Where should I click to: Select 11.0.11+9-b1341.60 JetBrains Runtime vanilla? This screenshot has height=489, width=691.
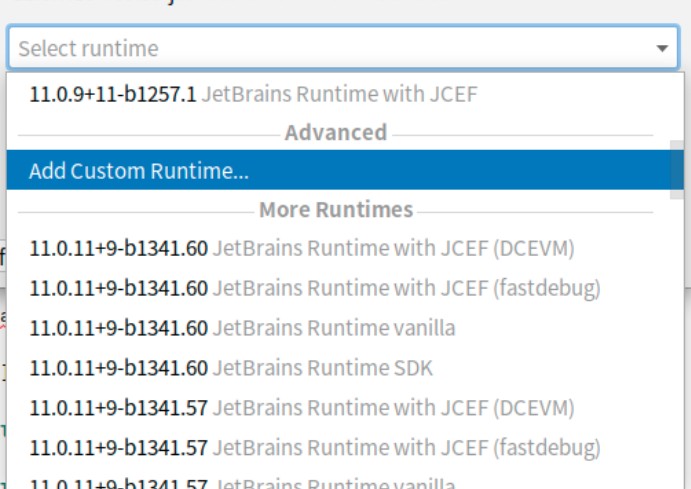click(345, 328)
